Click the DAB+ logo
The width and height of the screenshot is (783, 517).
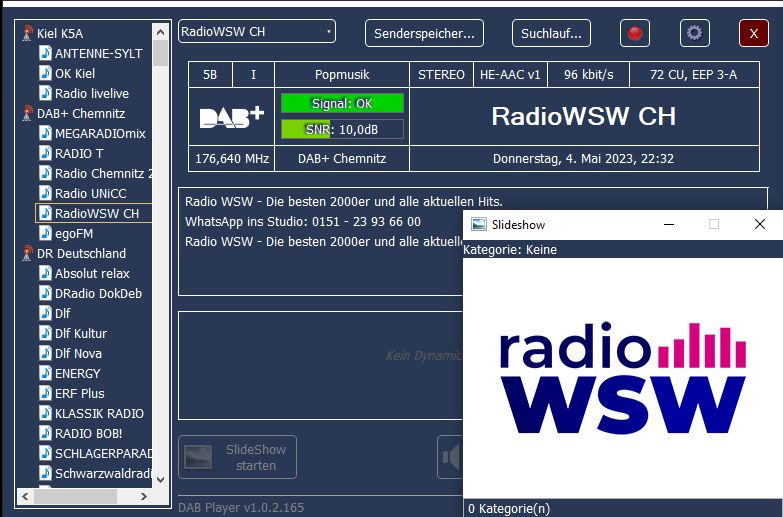tap(231, 116)
